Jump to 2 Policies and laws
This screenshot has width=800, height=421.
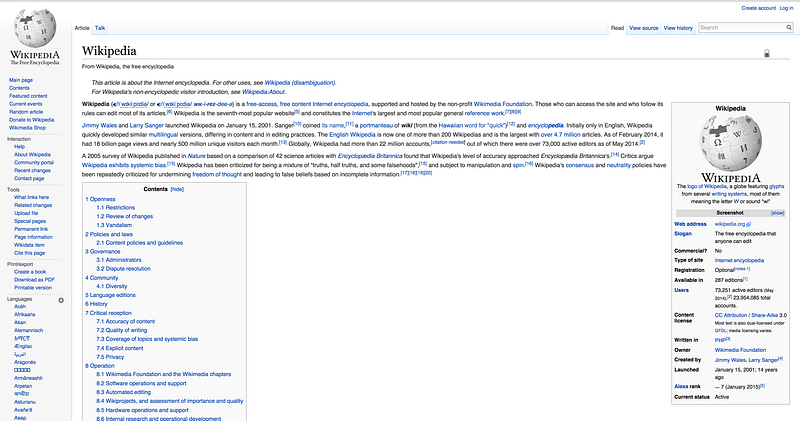(109, 234)
